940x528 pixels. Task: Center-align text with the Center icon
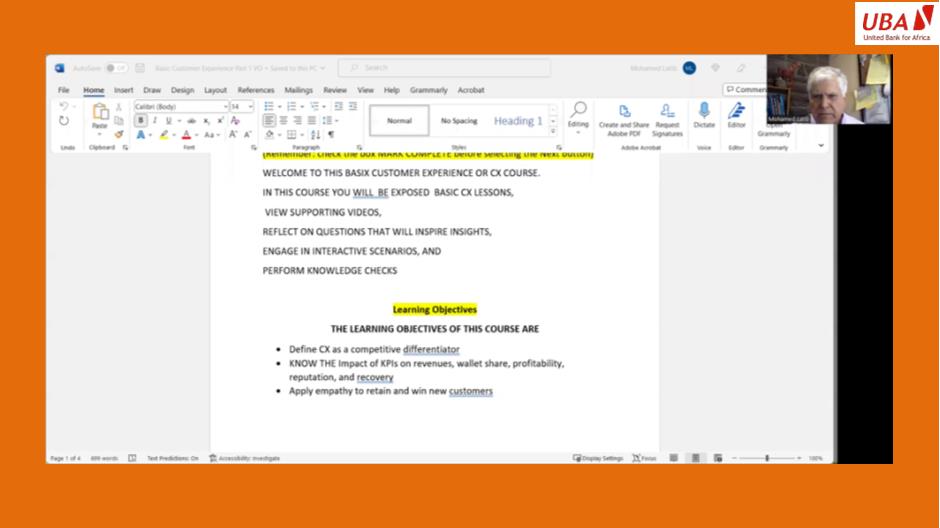click(283, 120)
